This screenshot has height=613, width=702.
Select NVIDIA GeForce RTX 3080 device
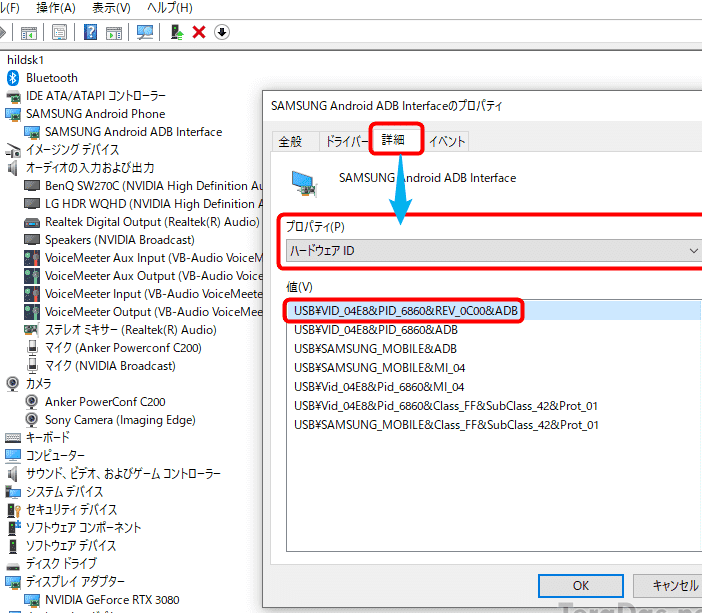pyautogui.click(x=112, y=600)
